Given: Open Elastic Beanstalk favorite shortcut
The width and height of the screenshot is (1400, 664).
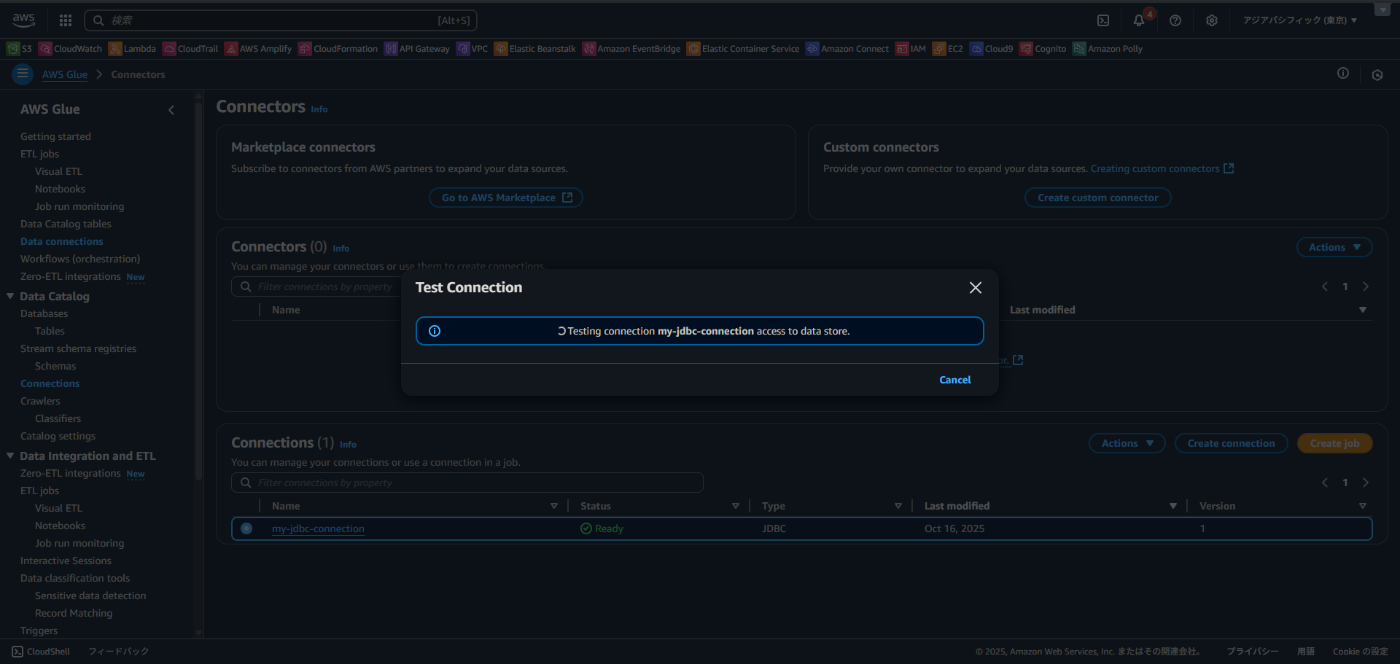Looking at the screenshot, I should pos(536,48).
